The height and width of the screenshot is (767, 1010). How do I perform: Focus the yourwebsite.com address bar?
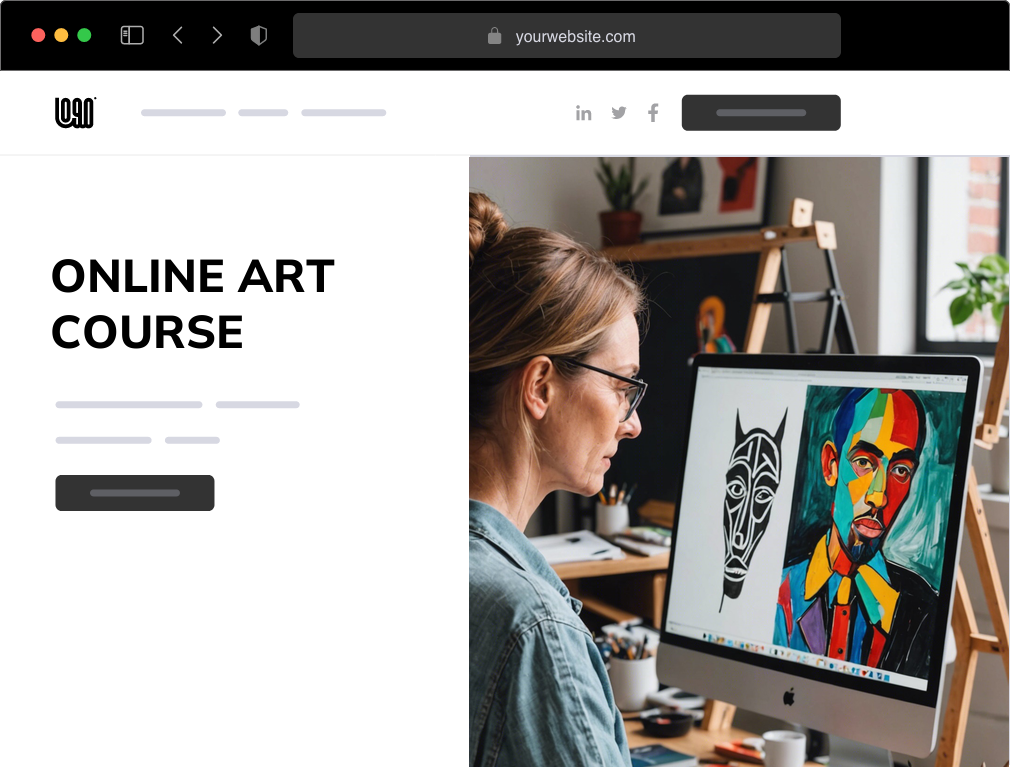click(567, 36)
